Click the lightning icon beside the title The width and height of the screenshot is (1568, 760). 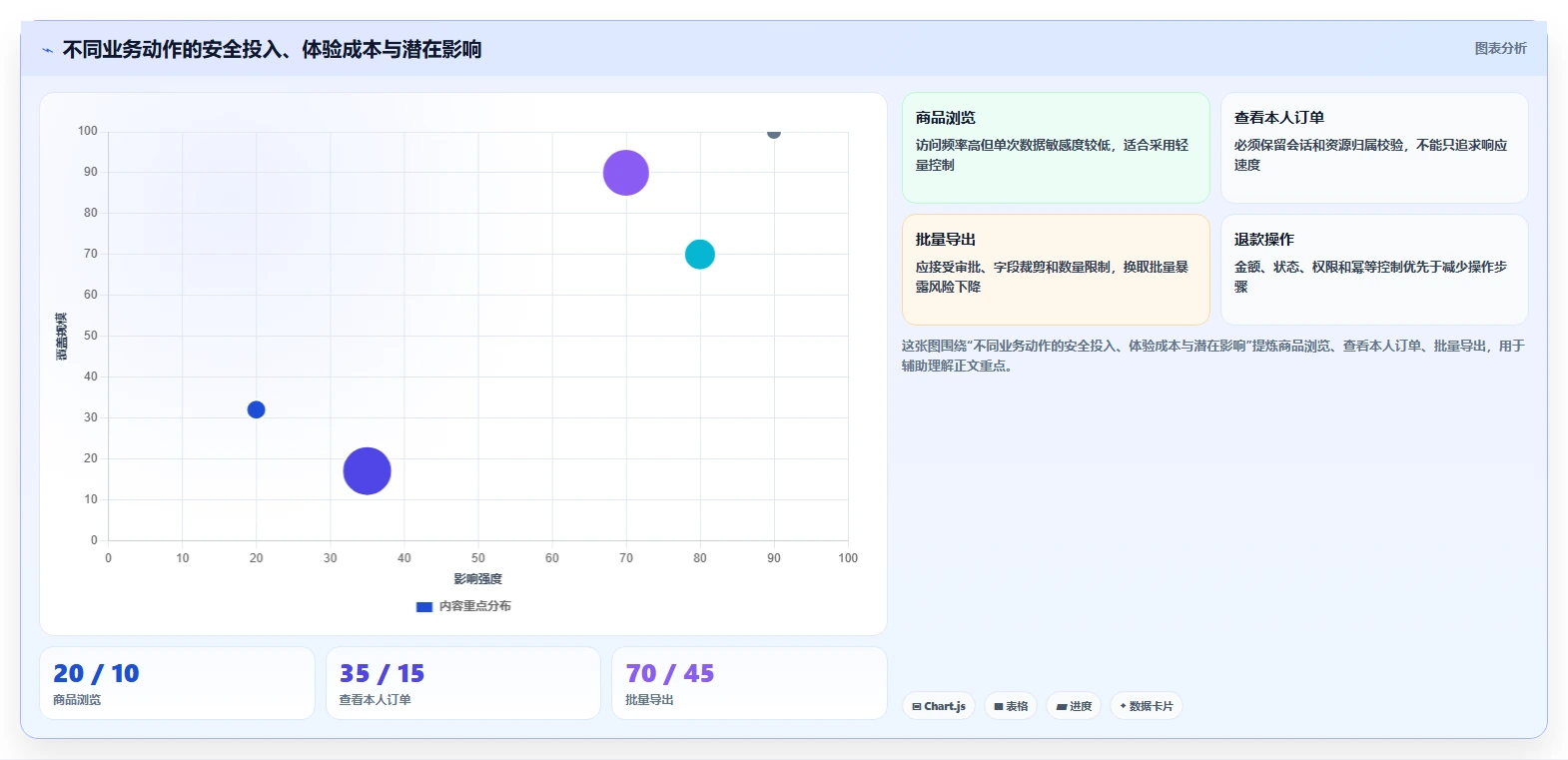click(x=47, y=50)
